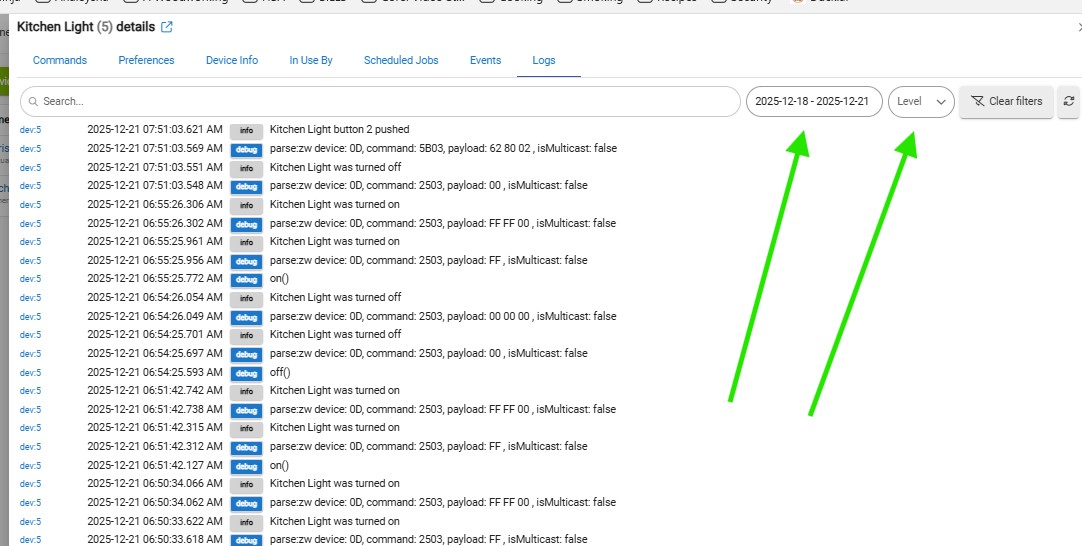Select 'Kitchen Light was turned off' at 07:51:03.551

click(x=335, y=167)
